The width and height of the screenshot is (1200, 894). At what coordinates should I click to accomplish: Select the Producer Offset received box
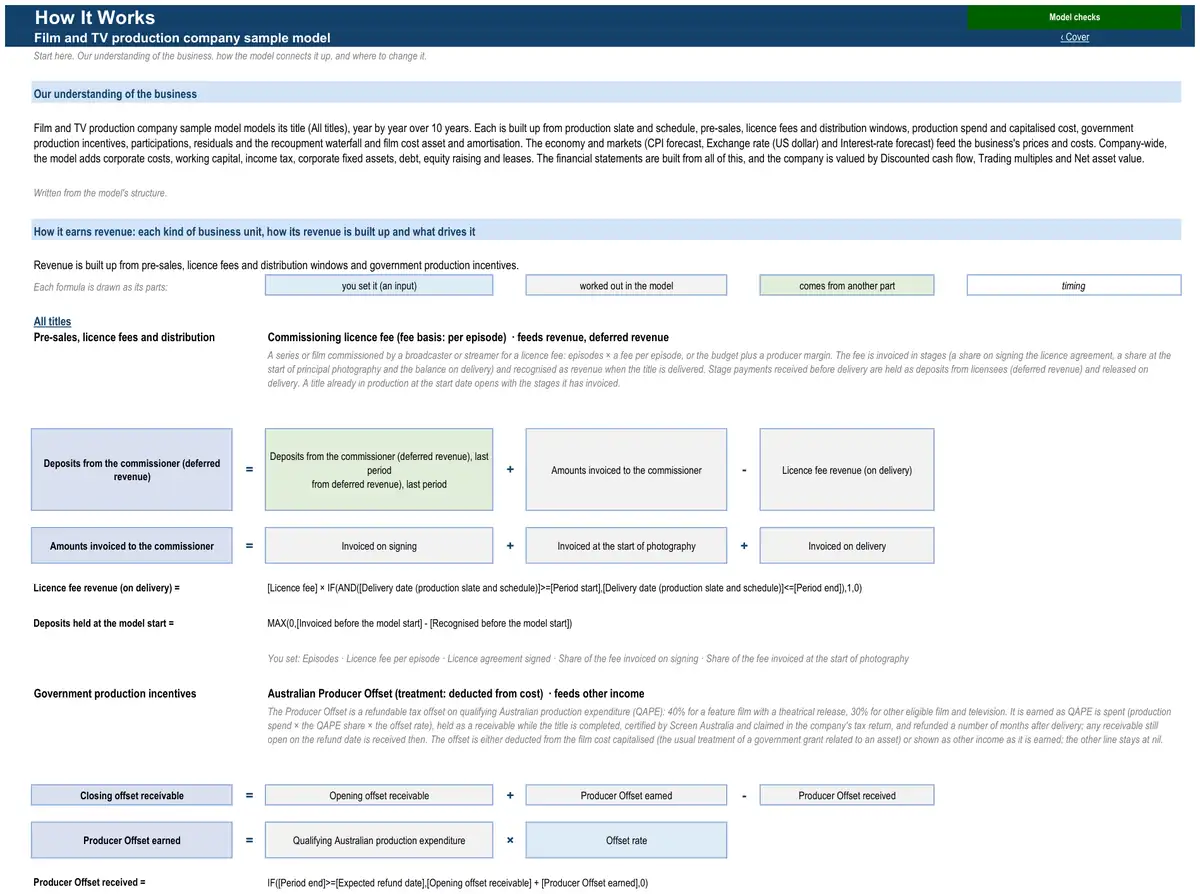[847, 796]
